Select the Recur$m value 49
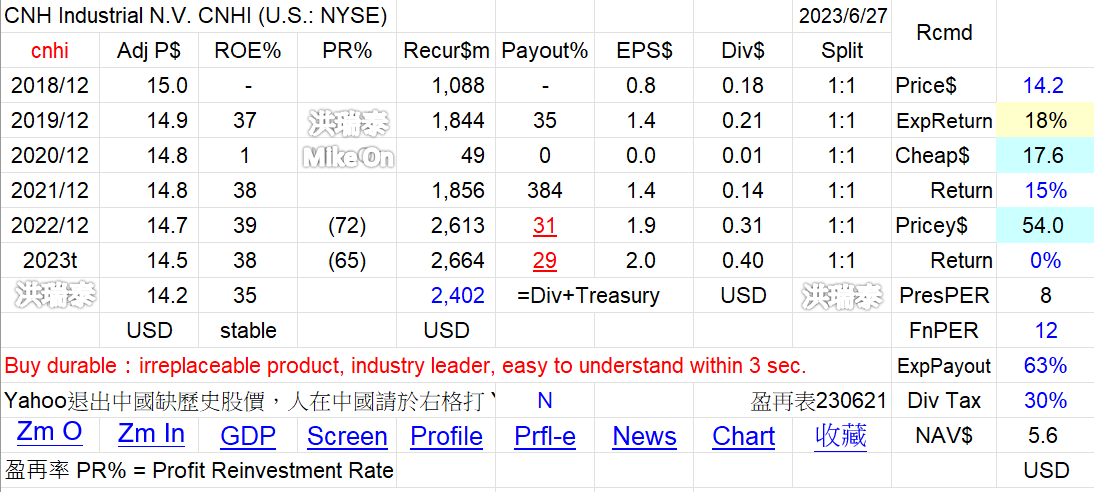1094x492 pixels. tap(472, 155)
